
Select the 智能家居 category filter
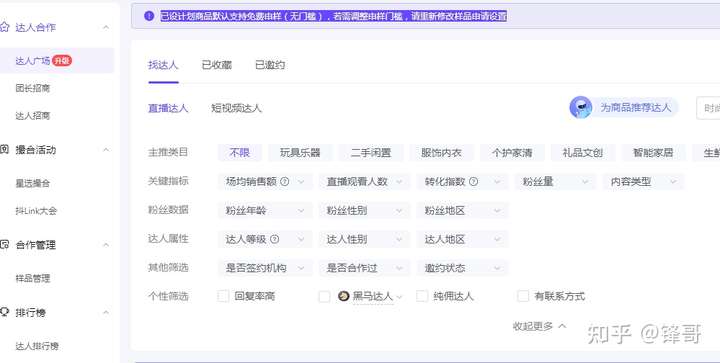653,152
